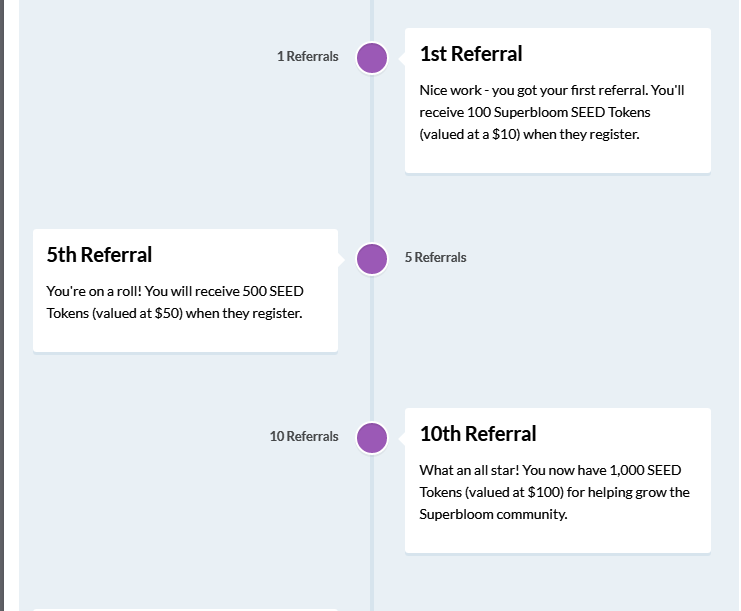Viewport: 741px width, 611px height.
Task: Click the partially visible card at bottom left
Action: (x=185, y=610)
